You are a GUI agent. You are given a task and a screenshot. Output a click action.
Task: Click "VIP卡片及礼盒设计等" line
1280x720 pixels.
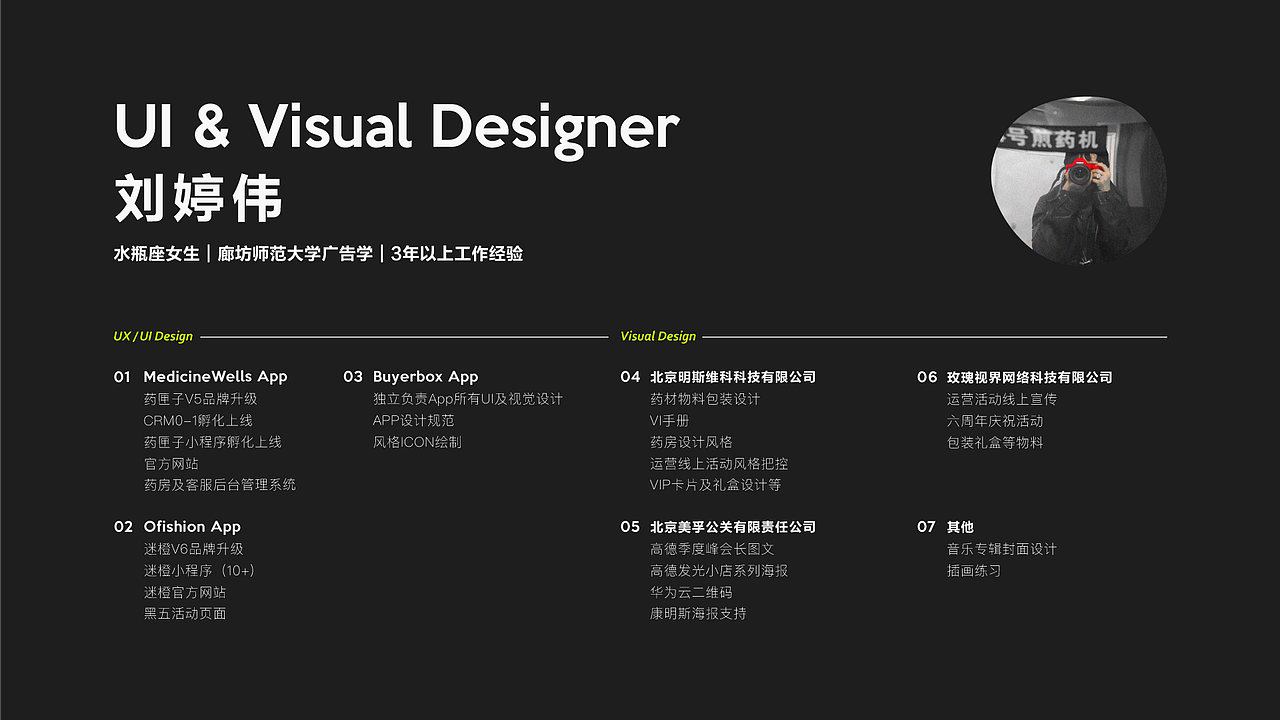[716, 485]
